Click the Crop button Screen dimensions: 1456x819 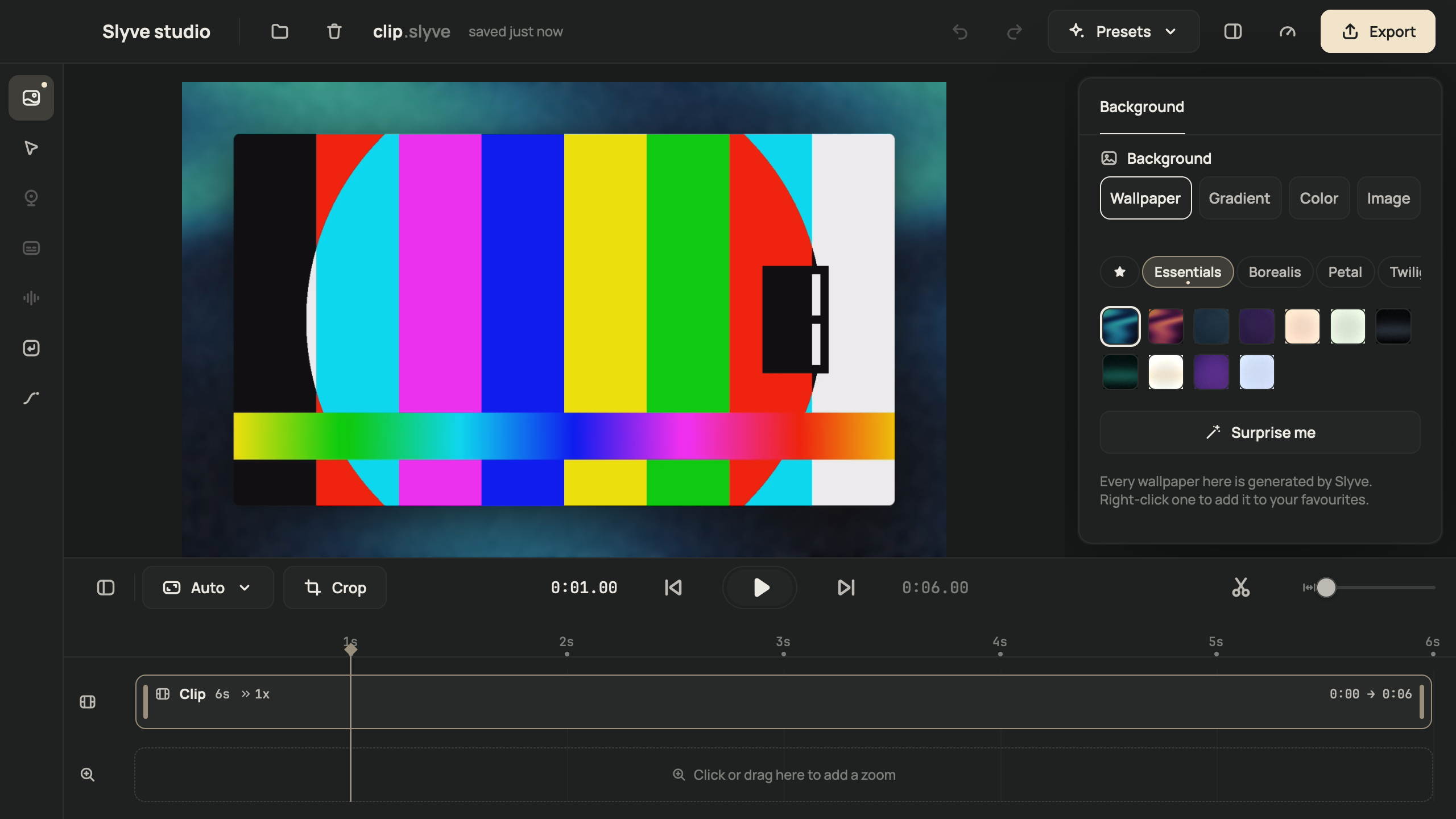[335, 588]
